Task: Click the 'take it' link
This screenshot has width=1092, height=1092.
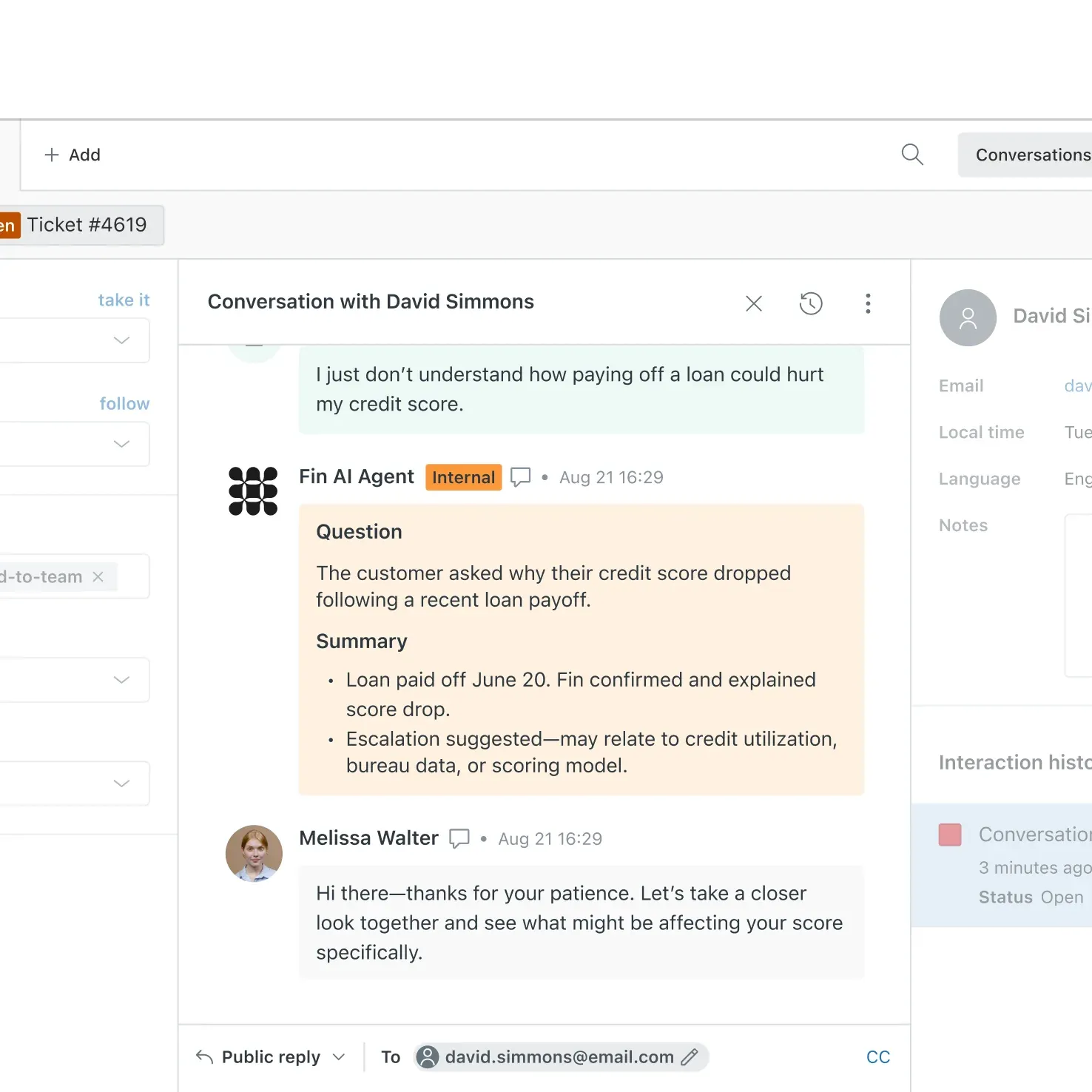Action: [124, 300]
